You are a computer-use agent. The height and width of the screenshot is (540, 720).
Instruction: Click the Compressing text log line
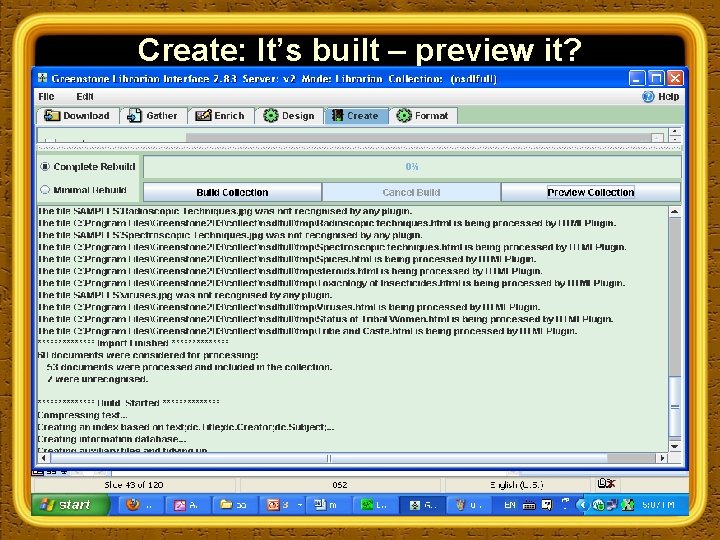click(83, 415)
